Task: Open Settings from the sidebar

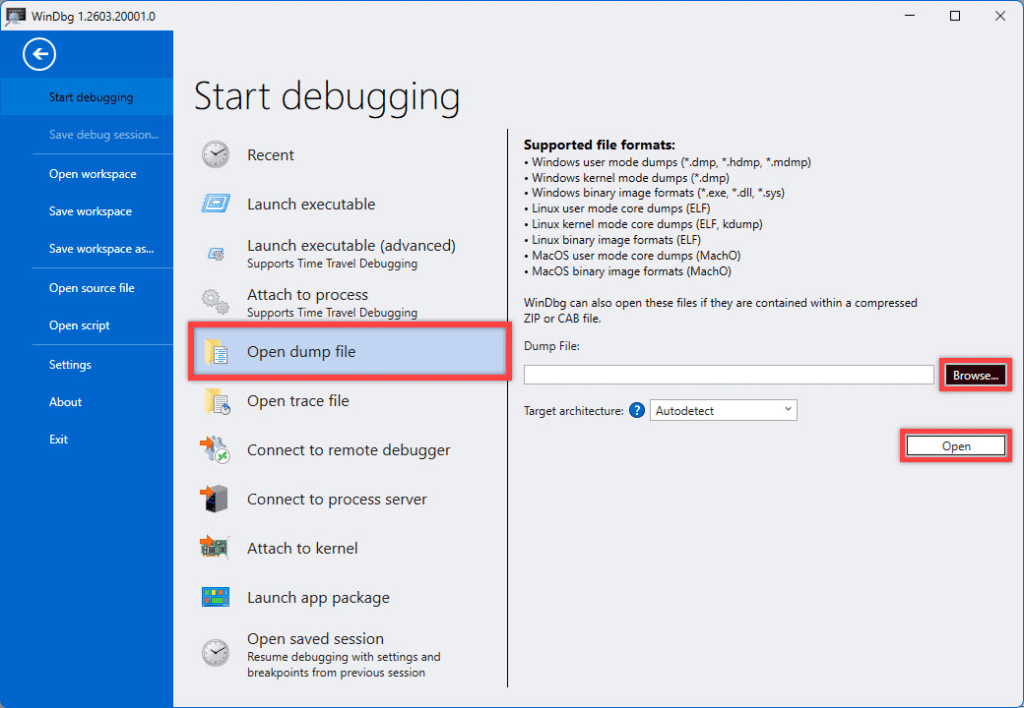Action: coord(70,364)
